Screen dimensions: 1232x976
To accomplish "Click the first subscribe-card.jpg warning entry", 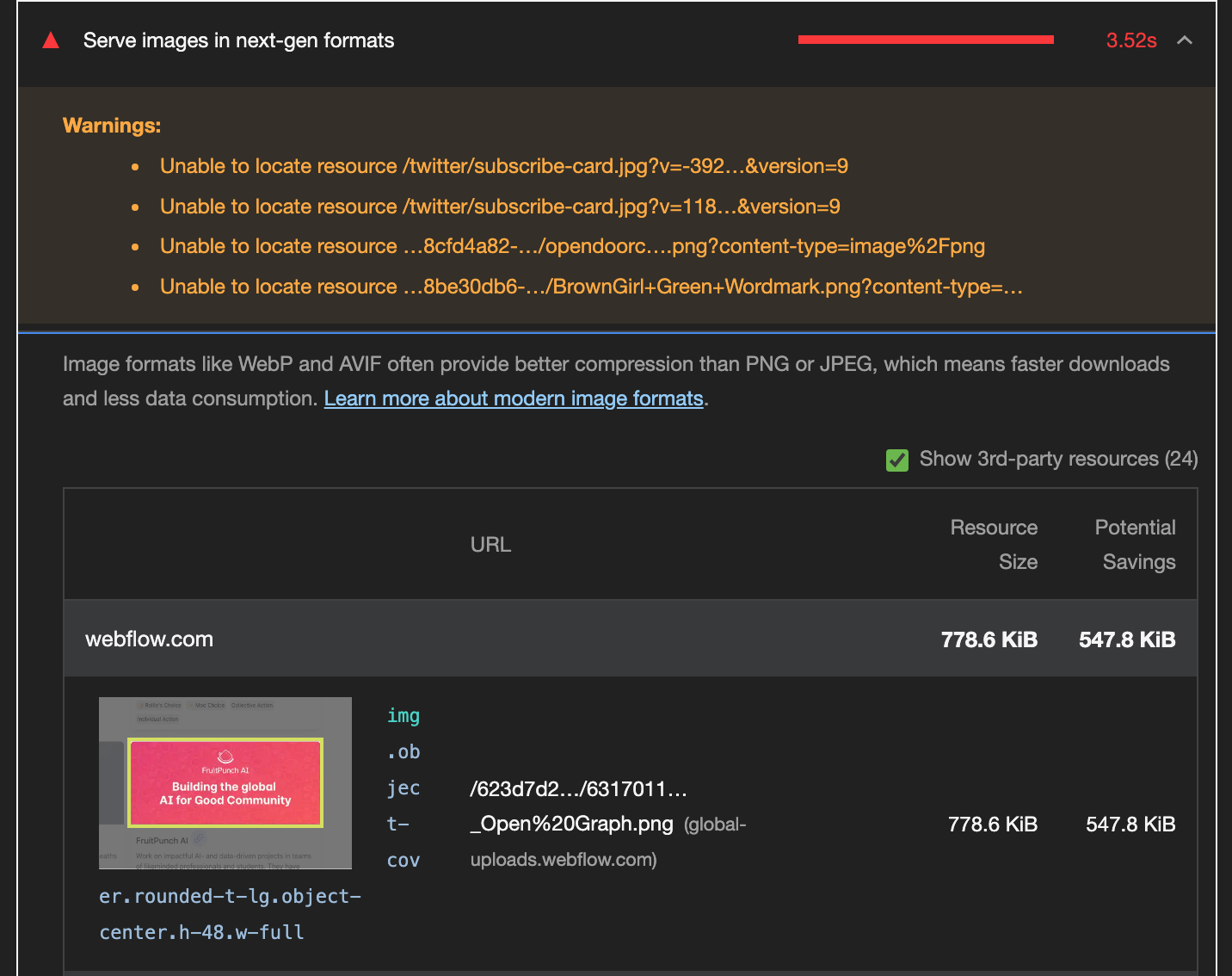I will [x=503, y=165].
